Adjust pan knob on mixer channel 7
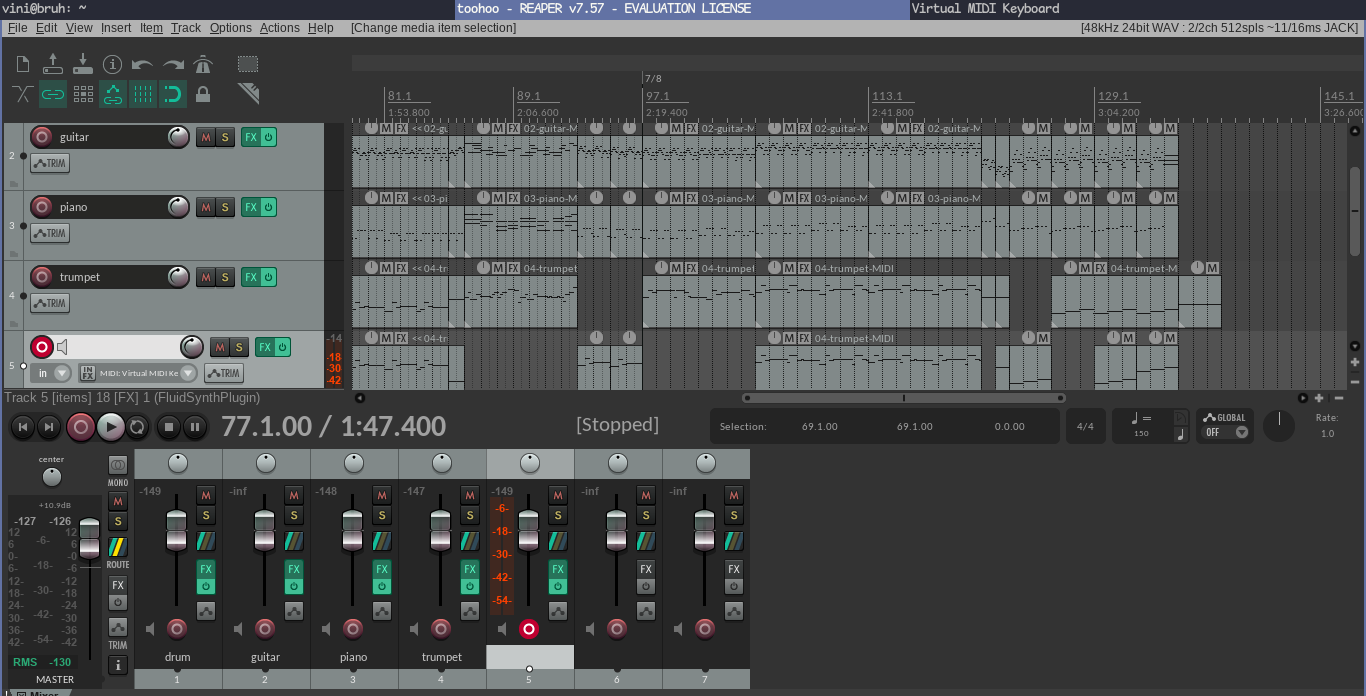The width and height of the screenshot is (1366, 696). 706,463
